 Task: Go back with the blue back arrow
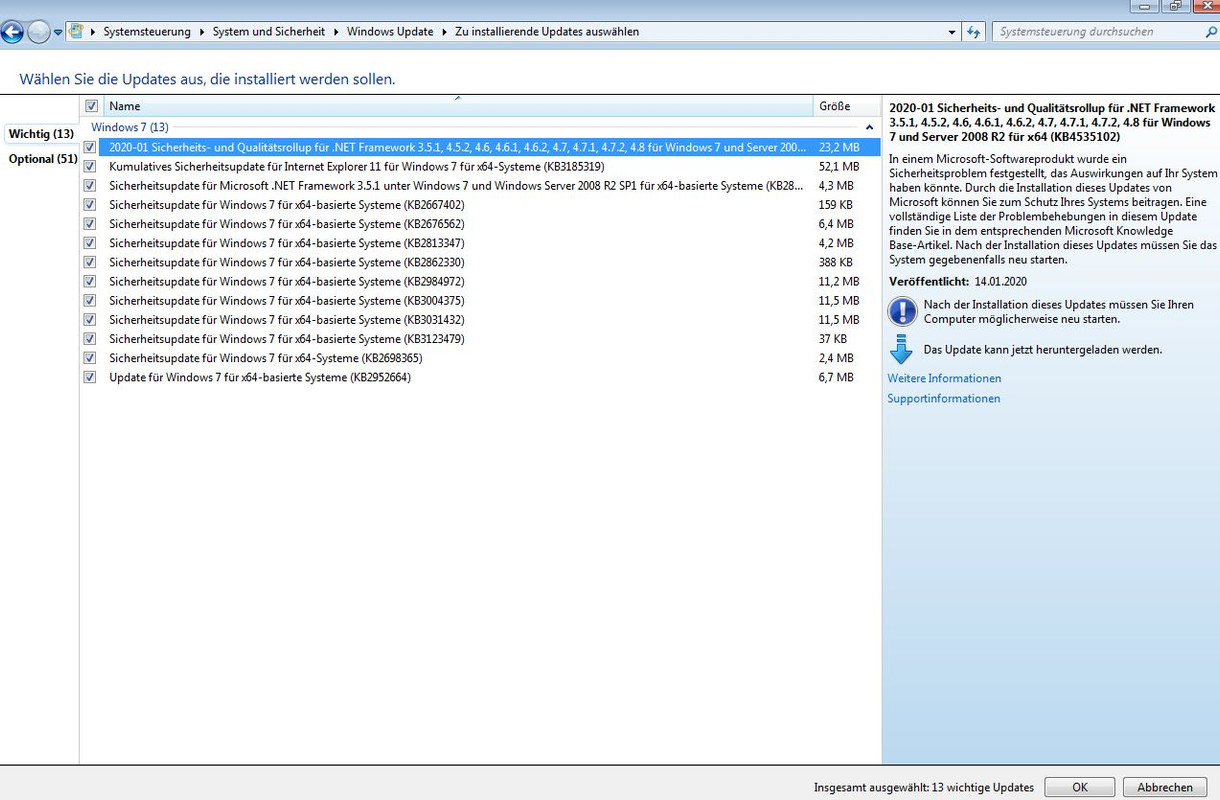tap(12, 32)
